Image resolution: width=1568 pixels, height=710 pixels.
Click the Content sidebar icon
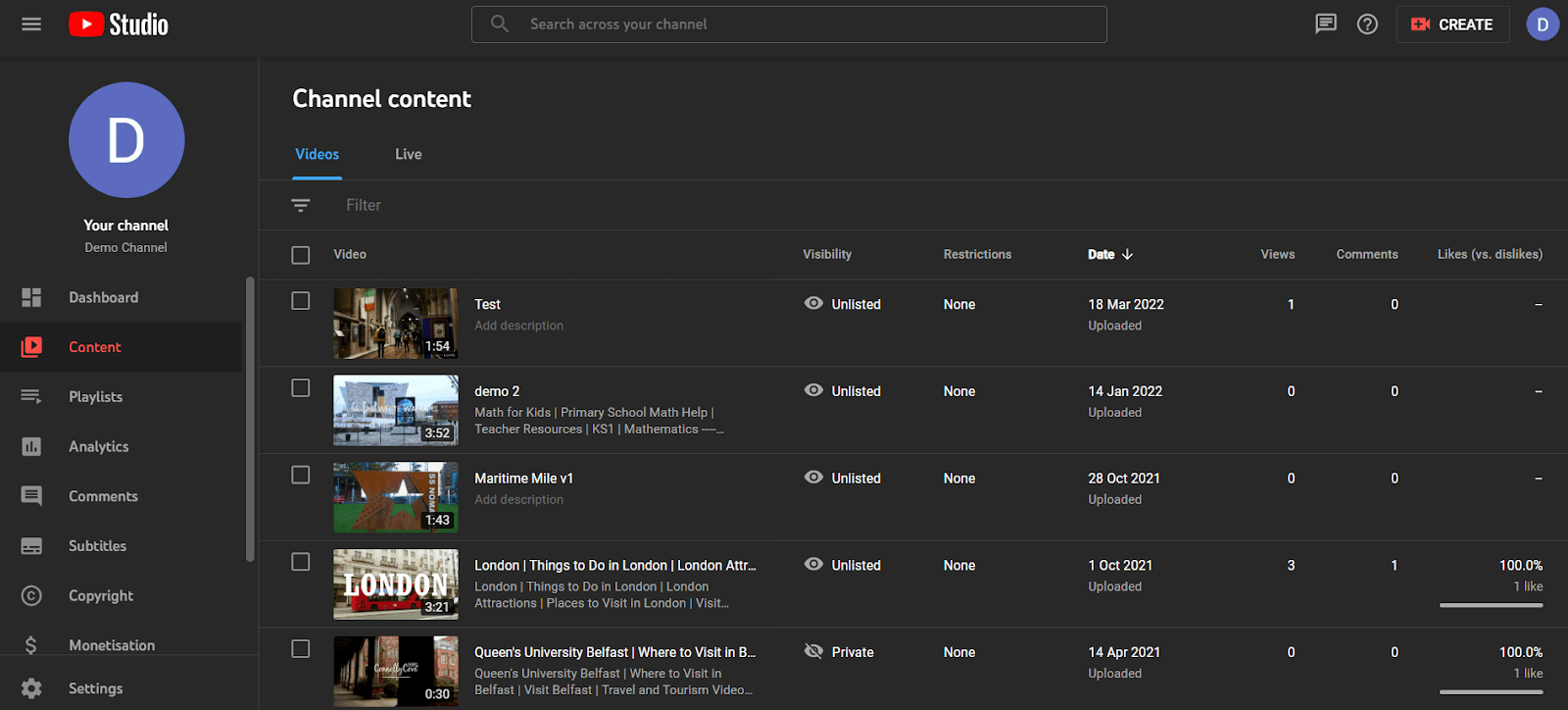(31, 347)
